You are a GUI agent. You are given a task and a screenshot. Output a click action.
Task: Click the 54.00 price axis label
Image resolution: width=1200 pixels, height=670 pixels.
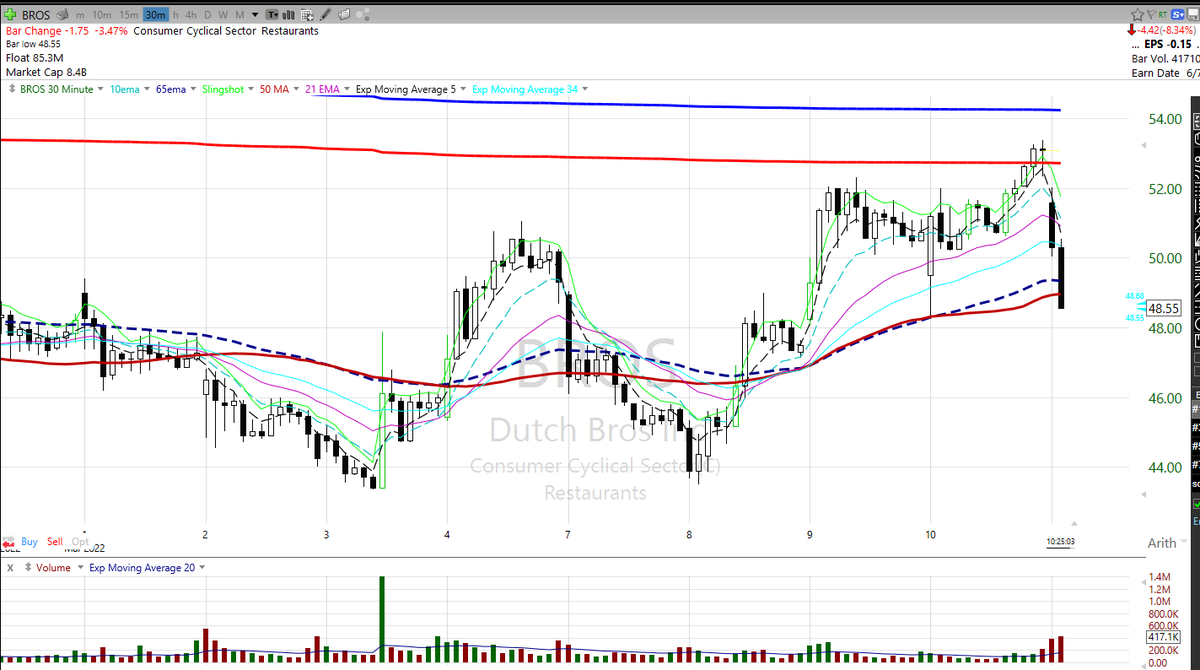(1165, 119)
